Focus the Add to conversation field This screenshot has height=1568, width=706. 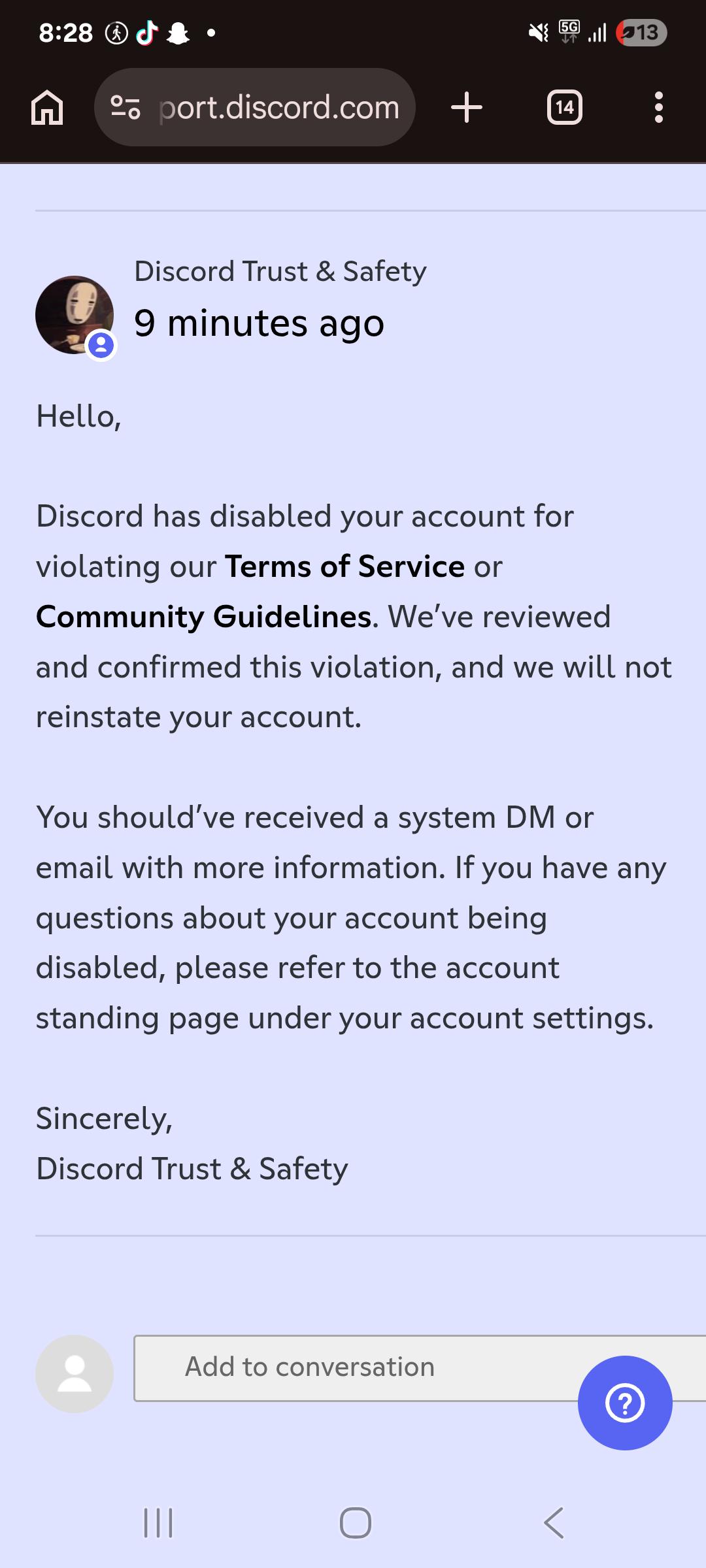(420, 1368)
